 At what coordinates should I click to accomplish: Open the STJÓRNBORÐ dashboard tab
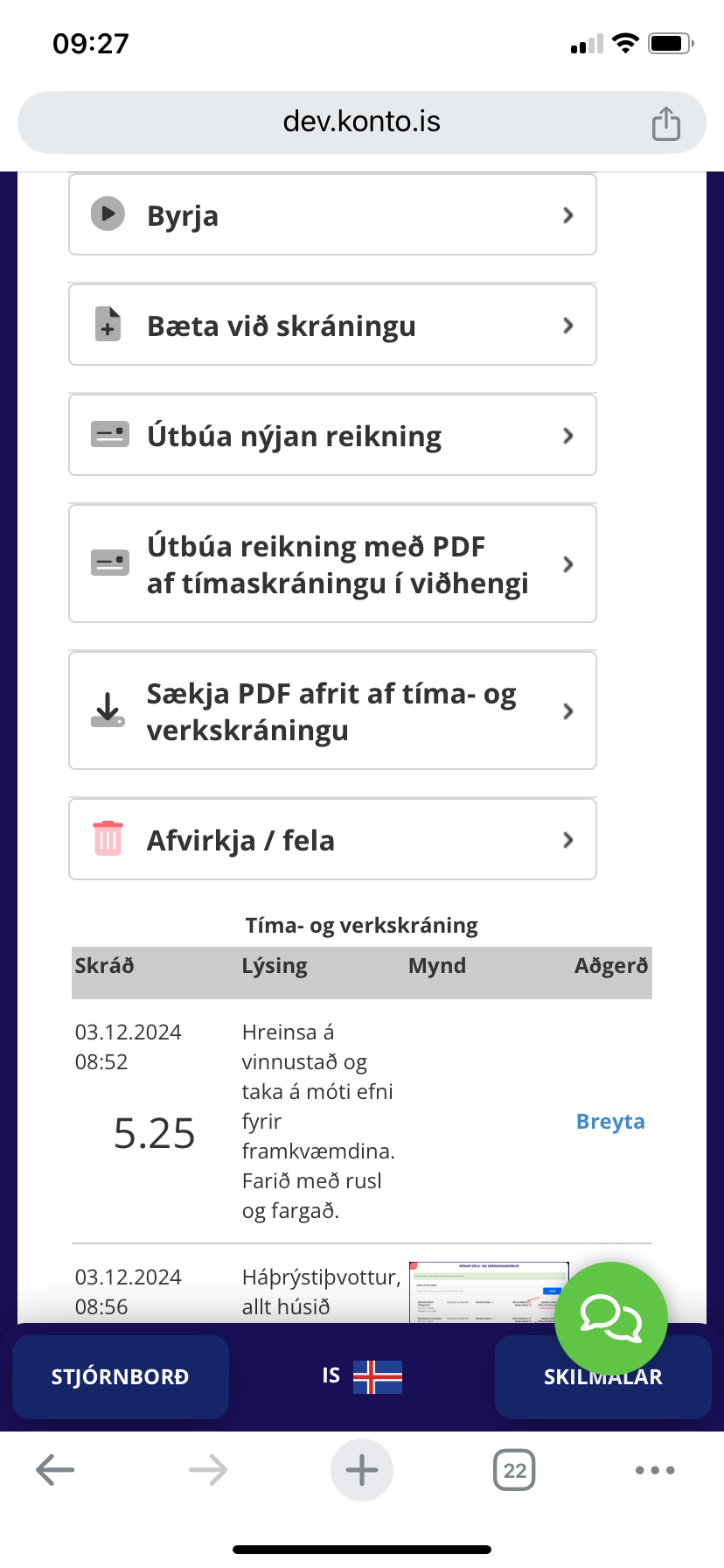click(x=121, y=1377)
